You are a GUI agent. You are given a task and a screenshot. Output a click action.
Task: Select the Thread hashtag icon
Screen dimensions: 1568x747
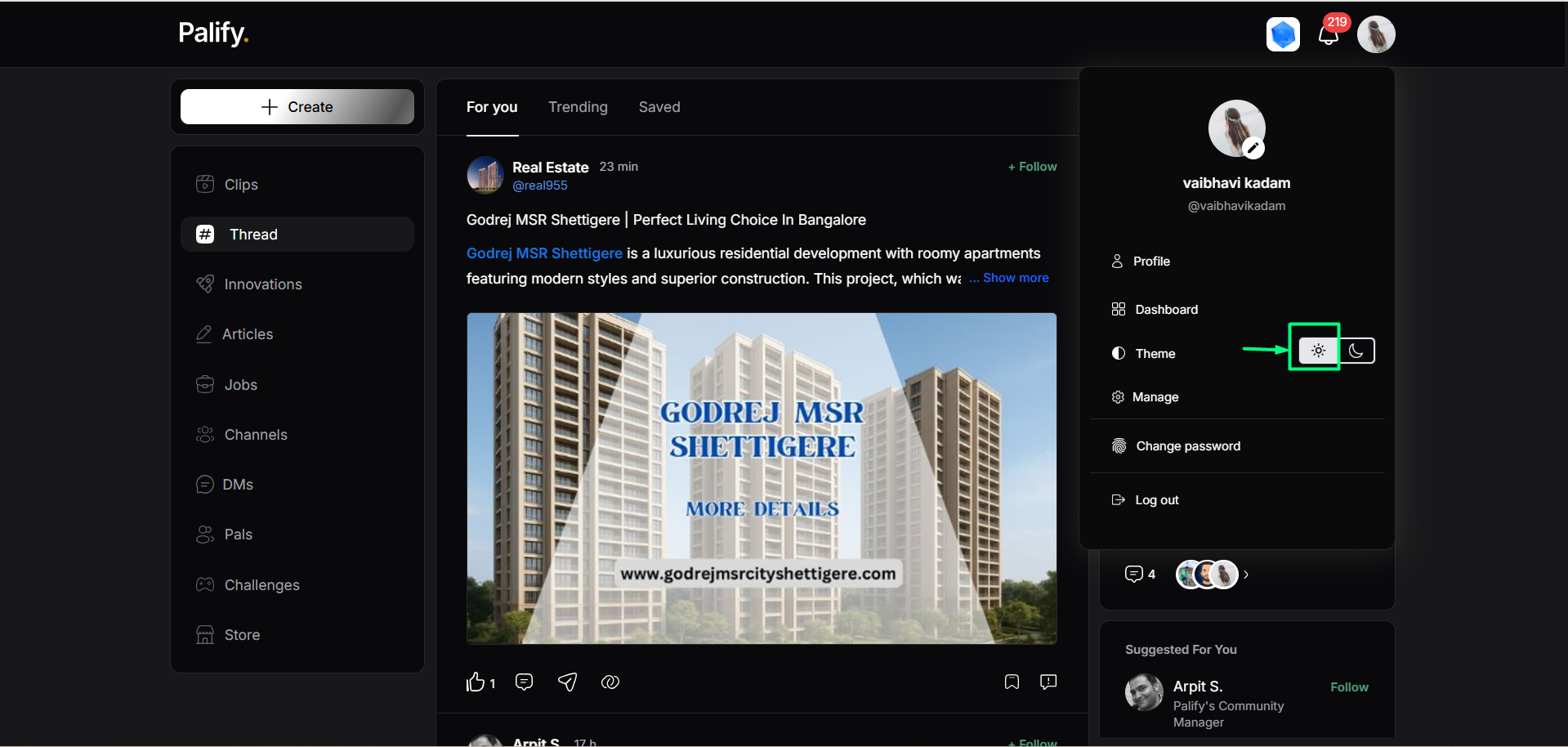pos(205,235)
